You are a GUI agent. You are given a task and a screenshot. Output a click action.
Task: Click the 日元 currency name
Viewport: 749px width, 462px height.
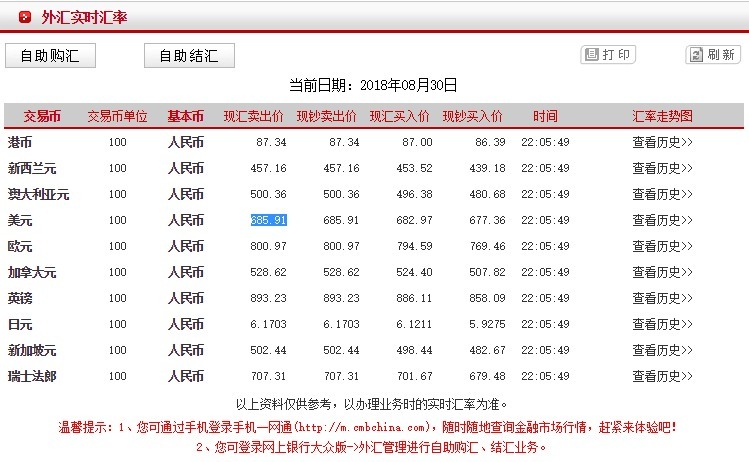tap(20, 324)
